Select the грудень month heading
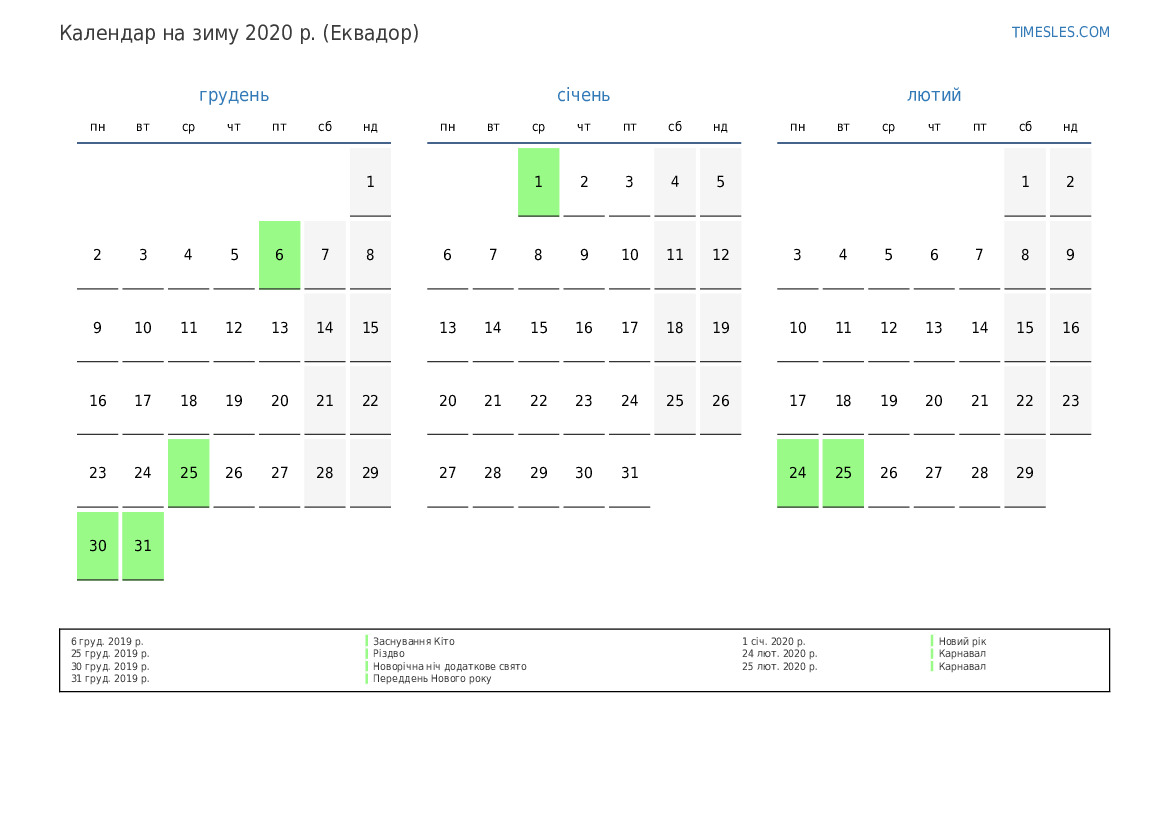The width and height of the screenshot is (1169, 827). 234,95
